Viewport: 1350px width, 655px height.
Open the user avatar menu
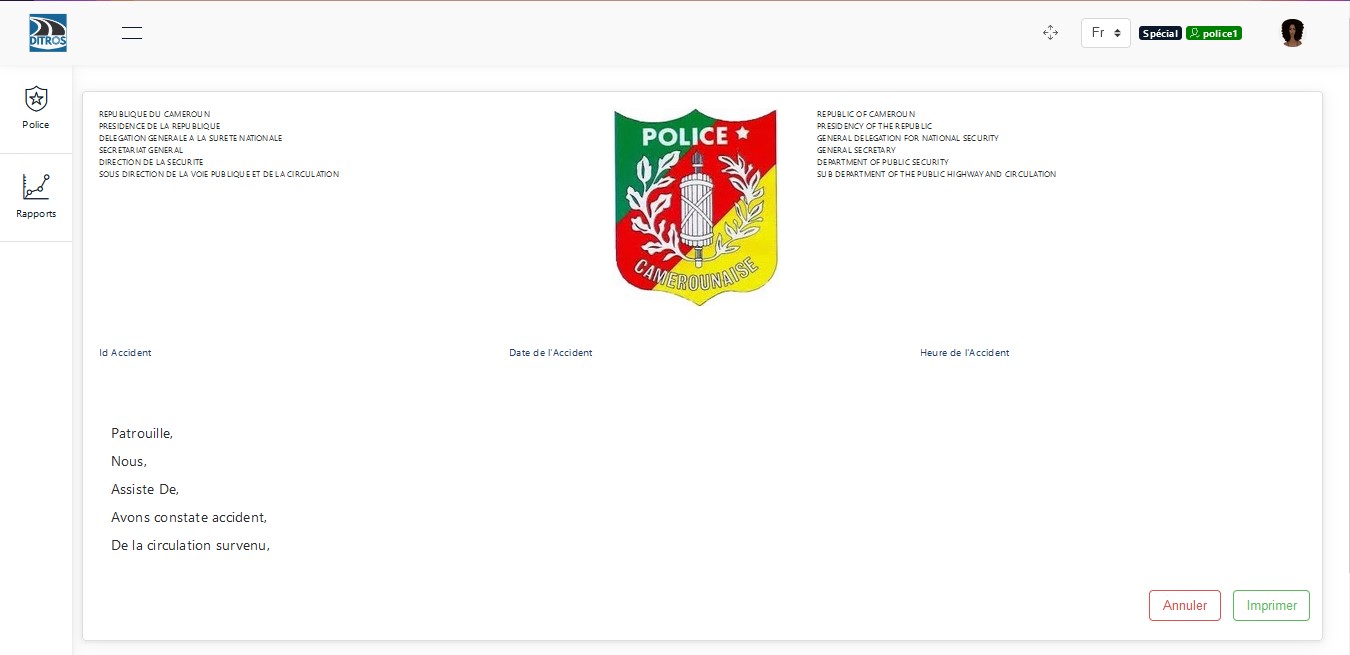(x=1292, y=33)
